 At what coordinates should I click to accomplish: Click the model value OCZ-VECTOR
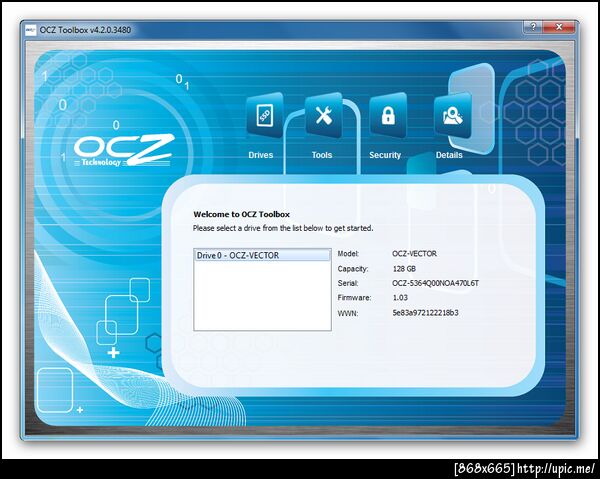click(x=414, y=254)
